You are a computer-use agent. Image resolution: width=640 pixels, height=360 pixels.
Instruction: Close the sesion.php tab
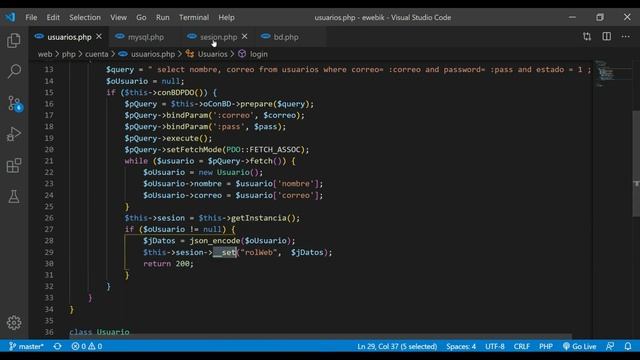pyautogui.click(x=244, y=37)
